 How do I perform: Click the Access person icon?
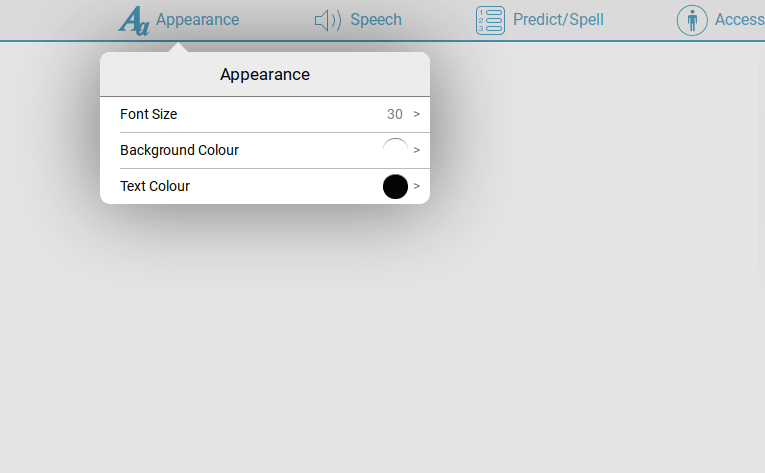click(692, 20)
